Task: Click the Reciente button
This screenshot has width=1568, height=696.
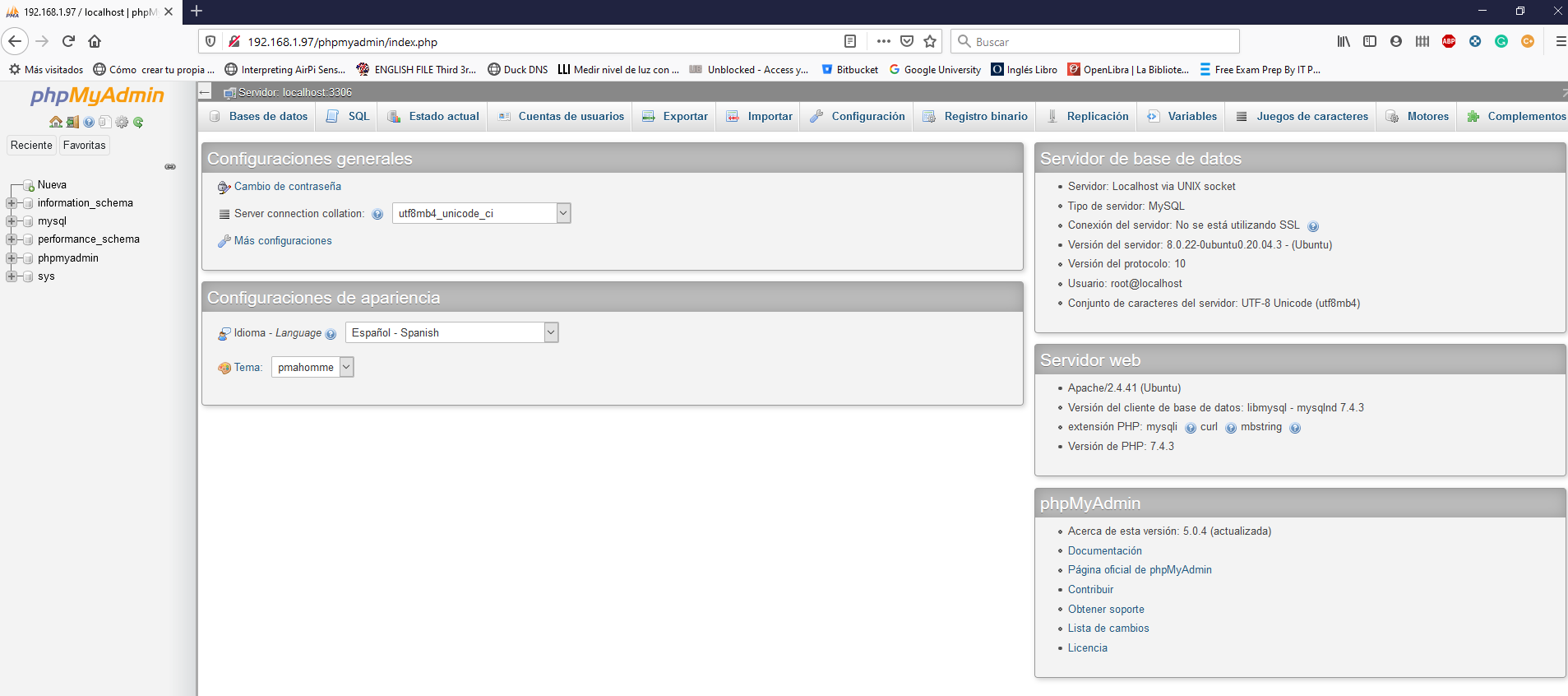Action: [x=31, y=145]
